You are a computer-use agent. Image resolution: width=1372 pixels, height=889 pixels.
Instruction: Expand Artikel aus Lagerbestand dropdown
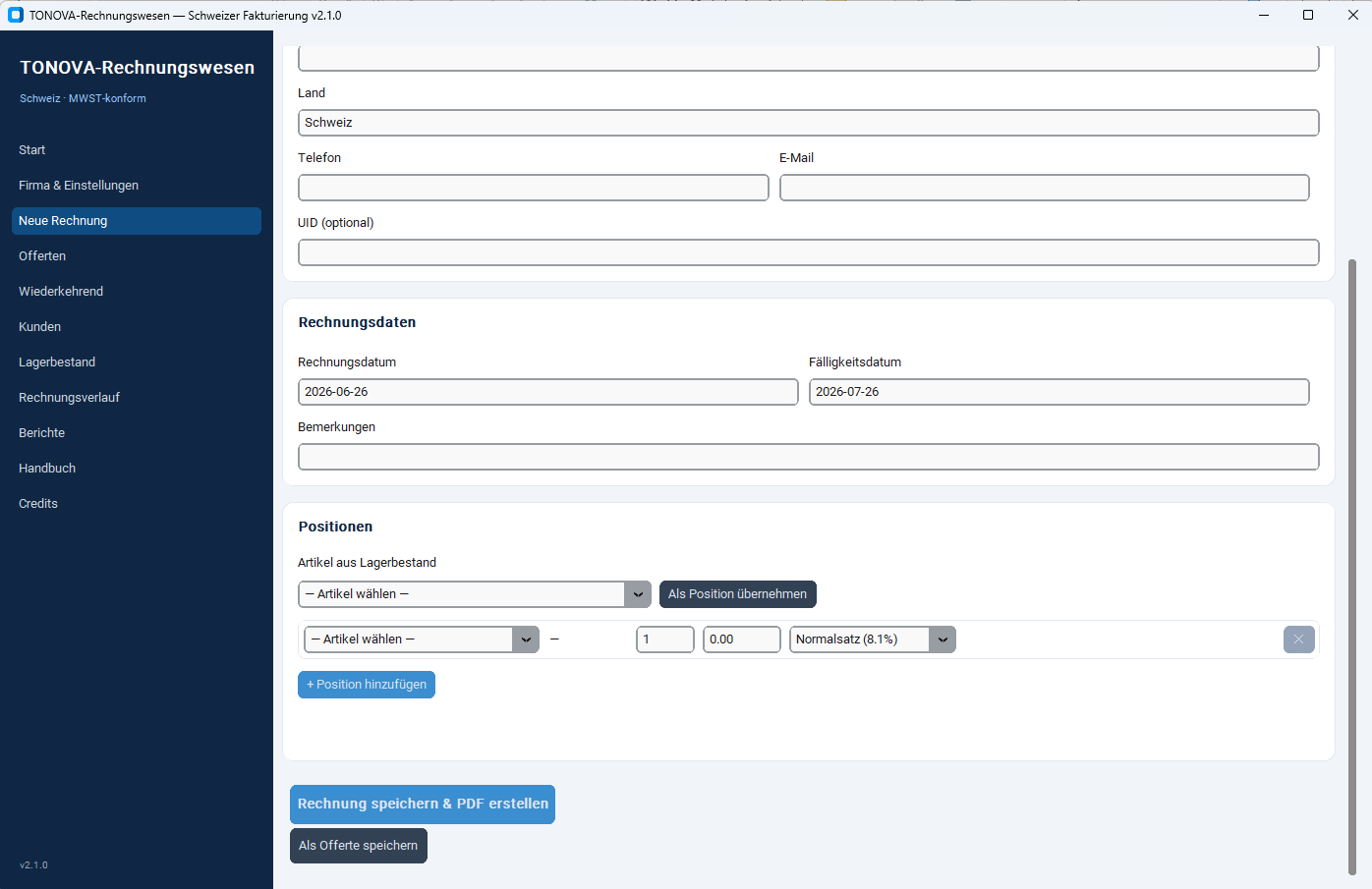(475, 594)
